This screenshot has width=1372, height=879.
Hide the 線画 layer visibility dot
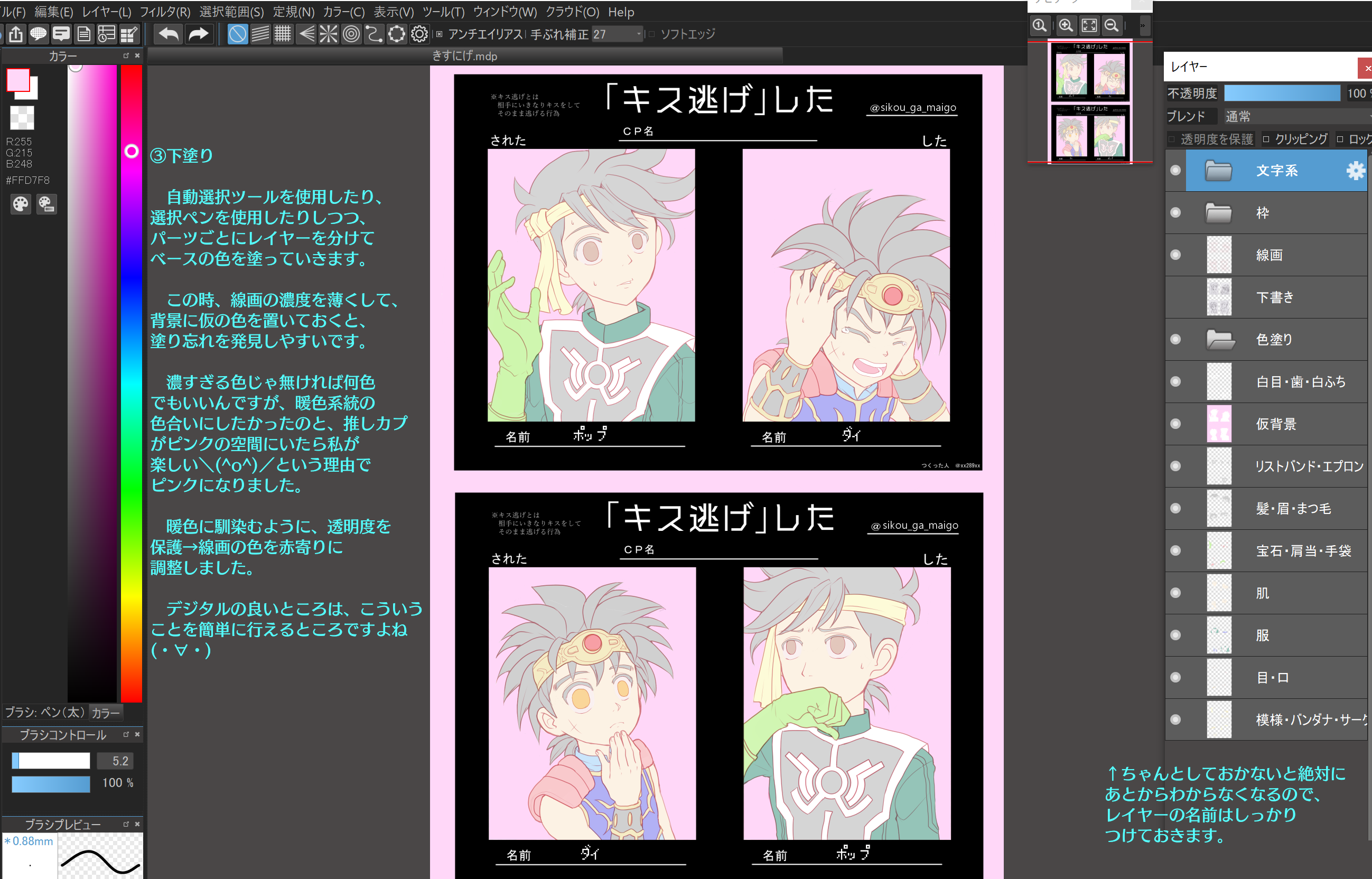[x=1175, y=255]
